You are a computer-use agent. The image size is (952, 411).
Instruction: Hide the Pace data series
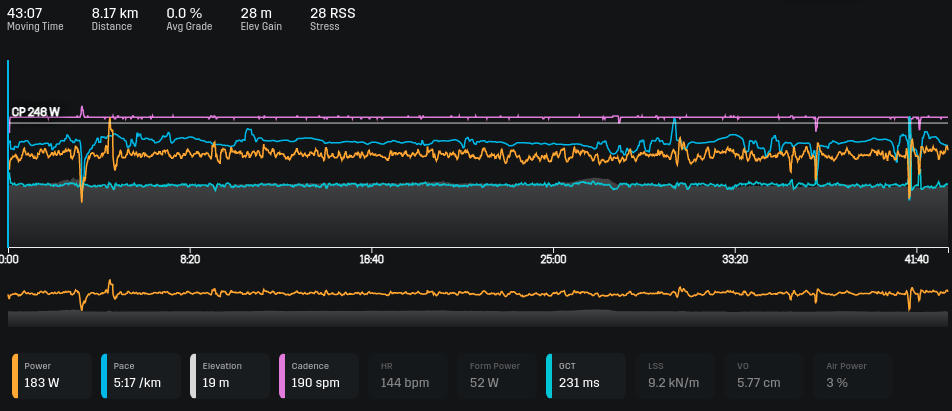click(x=141, y=375)
